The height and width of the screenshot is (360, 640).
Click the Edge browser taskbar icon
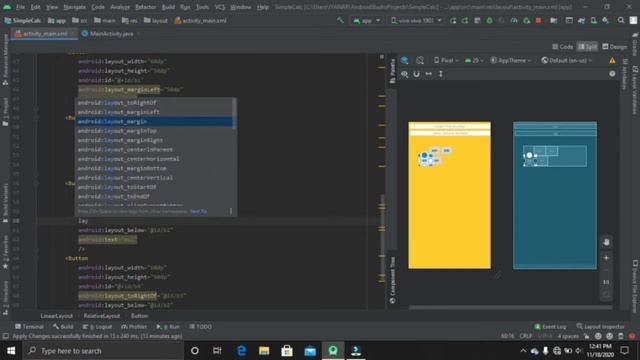[x=241, y=351]
